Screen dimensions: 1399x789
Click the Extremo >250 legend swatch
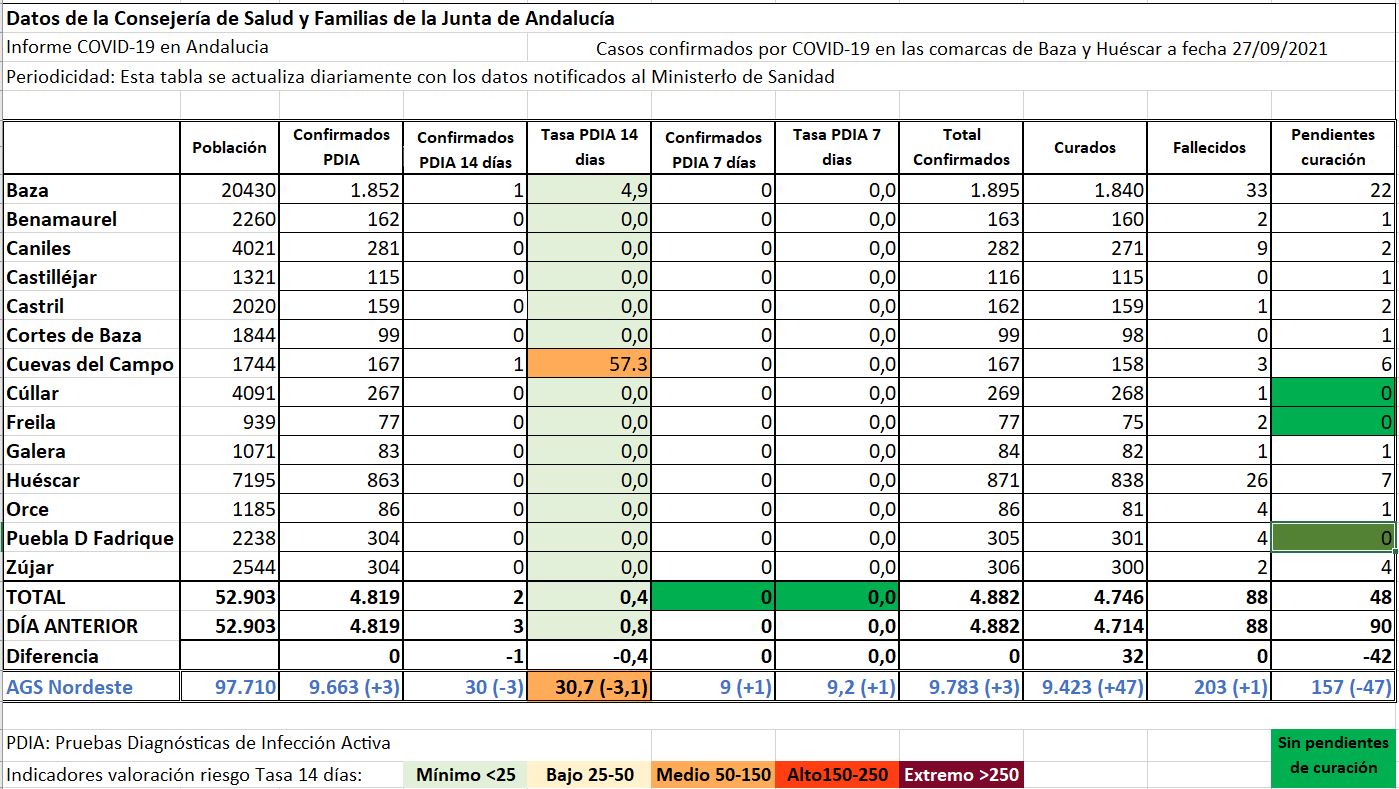tap(961, 775)
